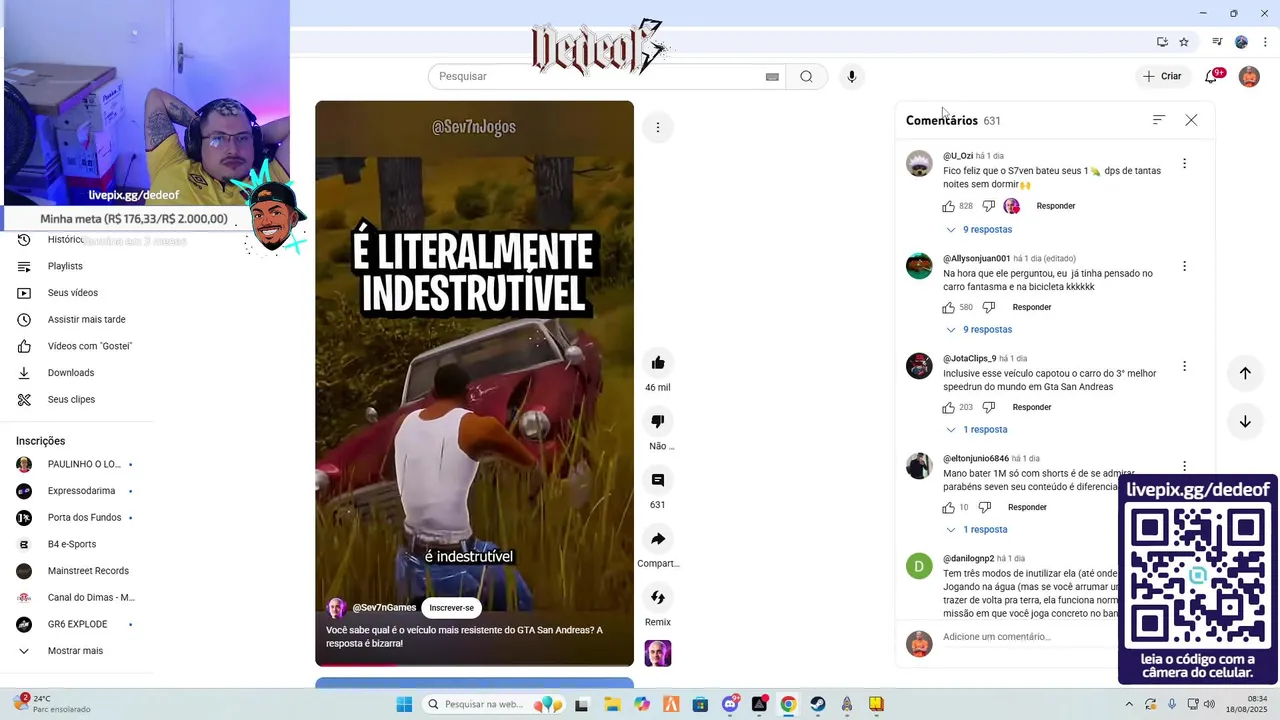Image resolution: width=1280 pixels, height=720 pixels.
Task: Go to next Short with down arrow
Action: coord(1245,421)
